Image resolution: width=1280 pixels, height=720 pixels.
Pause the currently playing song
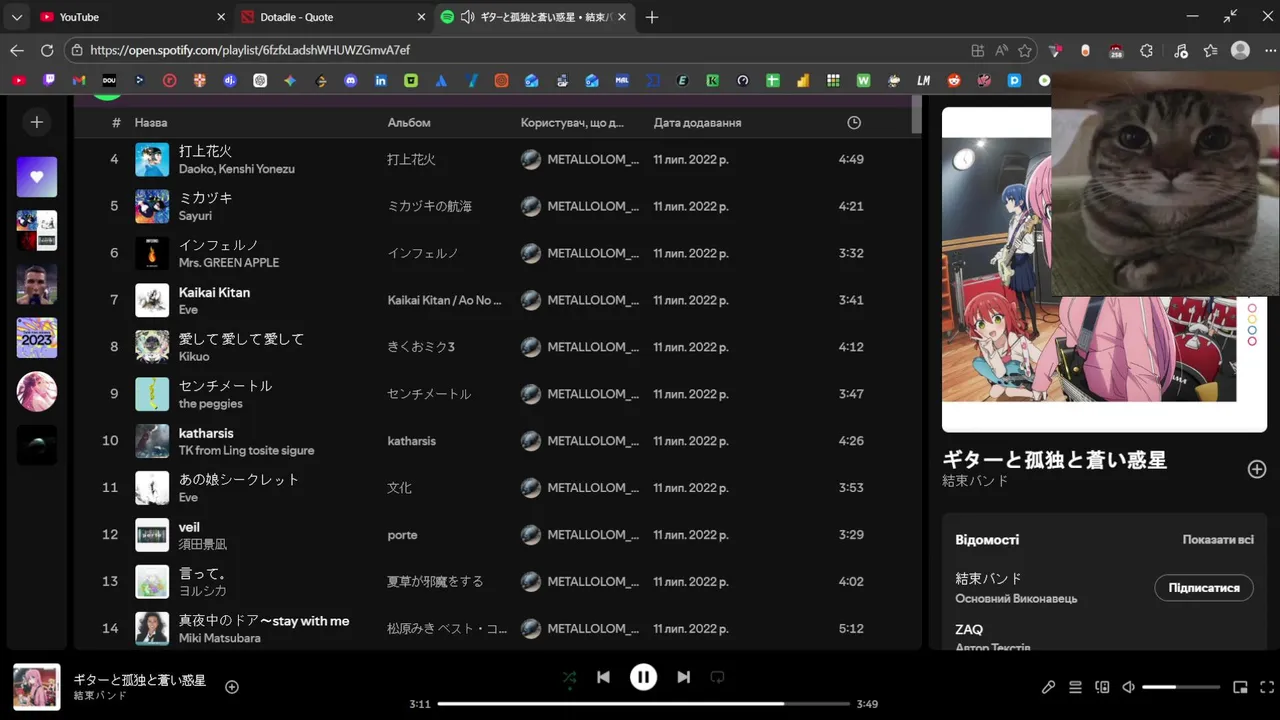tap(643, 677)
